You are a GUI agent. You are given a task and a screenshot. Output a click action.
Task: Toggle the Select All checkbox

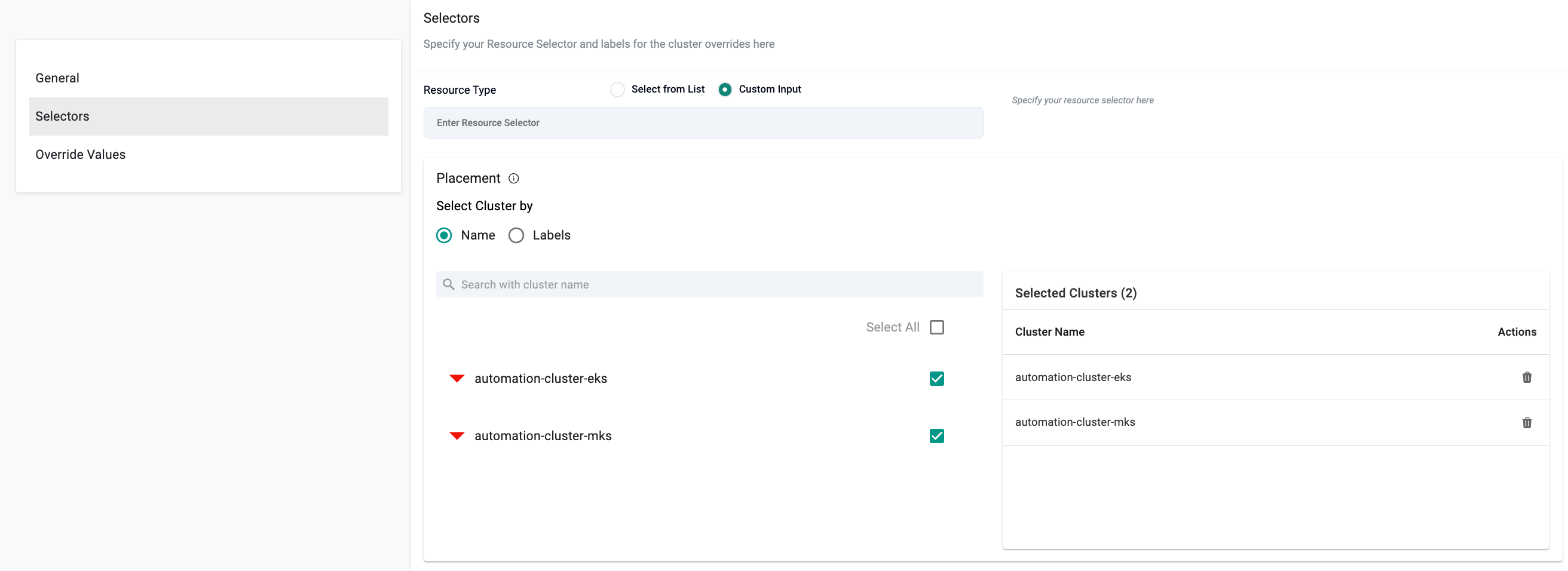937,327
